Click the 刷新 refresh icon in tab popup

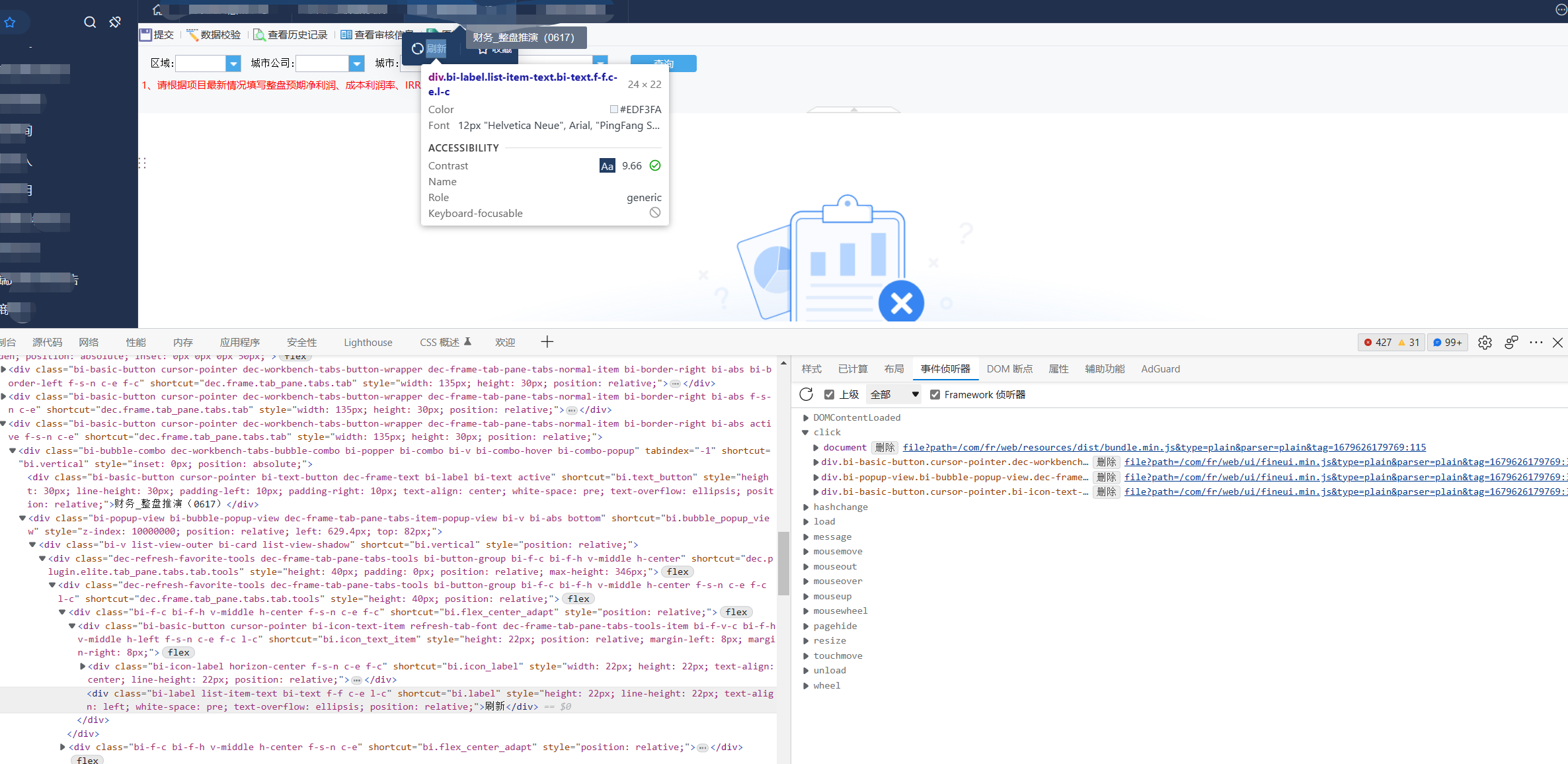(418, 48)
